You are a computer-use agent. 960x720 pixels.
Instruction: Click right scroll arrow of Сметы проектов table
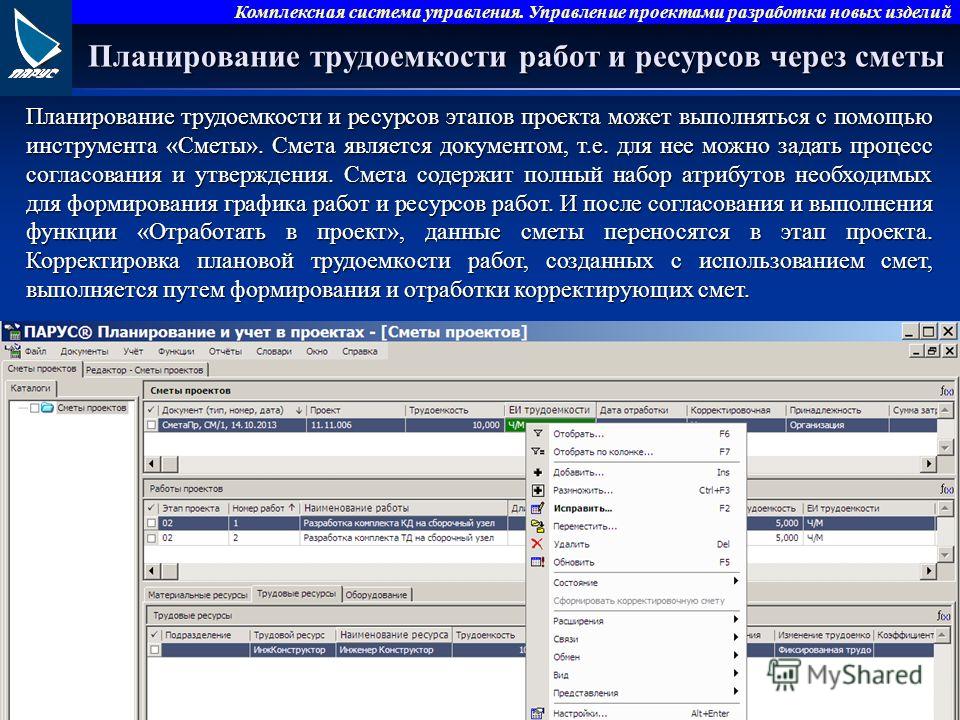click(x=929, y=463)
